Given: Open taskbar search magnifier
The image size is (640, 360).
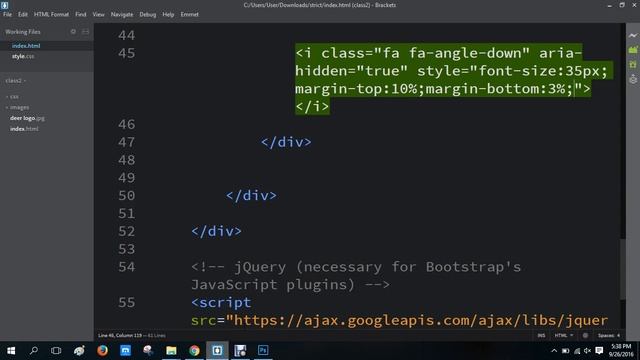Looking at the screenshot, I should 34,351.
